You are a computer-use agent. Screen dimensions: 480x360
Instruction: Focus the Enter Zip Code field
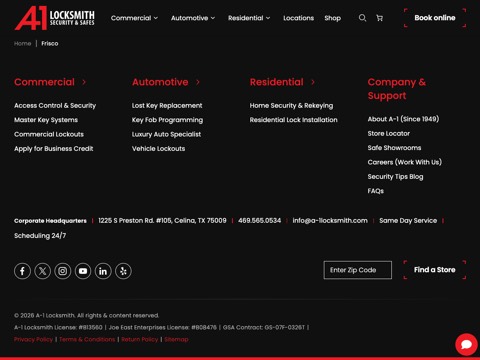(x=358, y=270)
